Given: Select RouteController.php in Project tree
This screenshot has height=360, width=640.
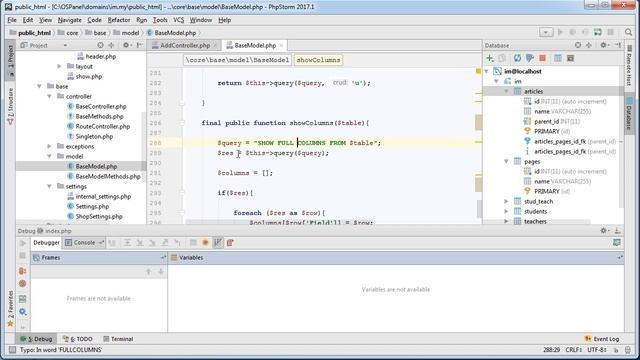Looking at the screenshot, I should coord(102,127).
